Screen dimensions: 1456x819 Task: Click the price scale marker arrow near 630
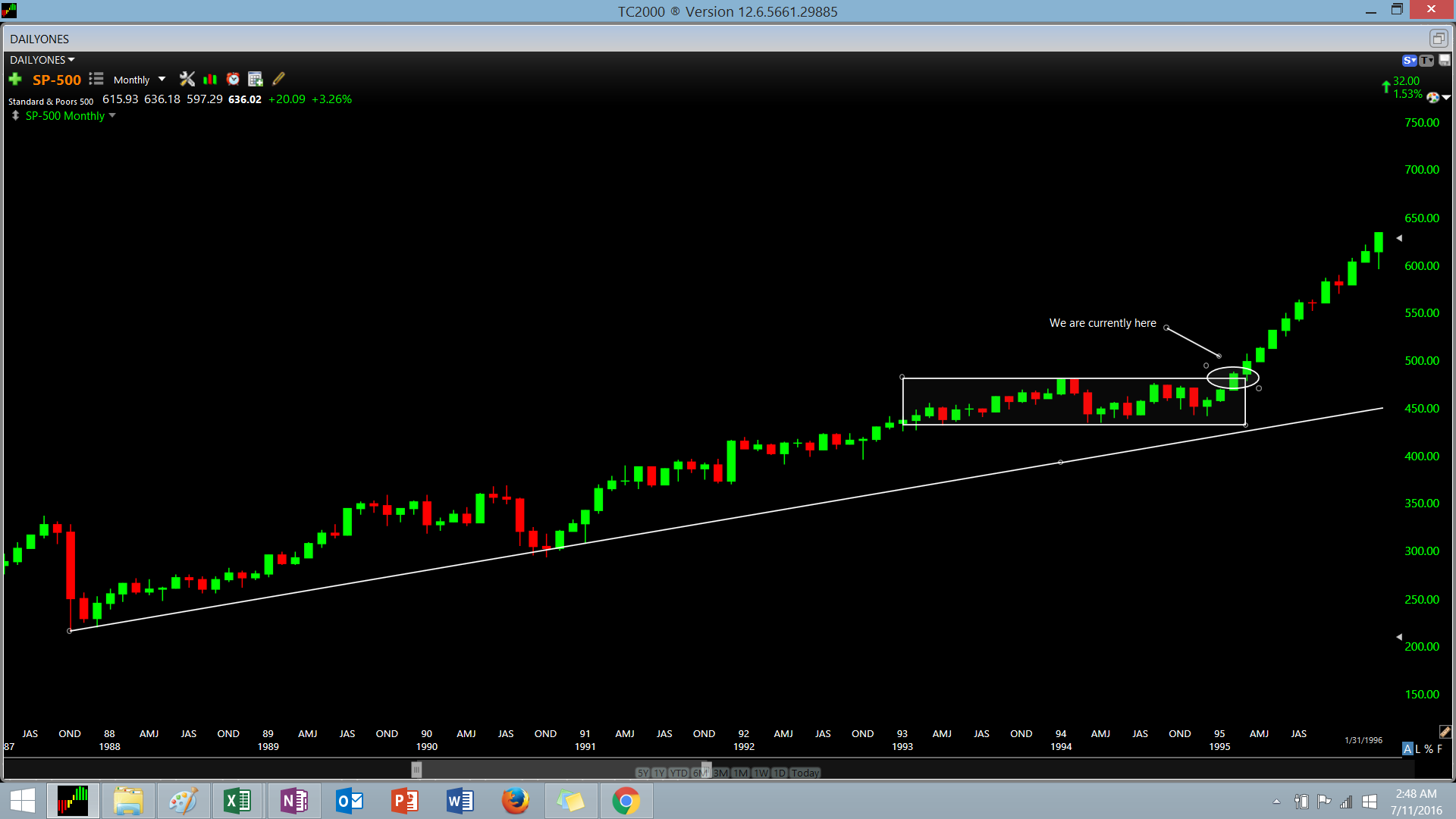click(x=1399, y=238)
